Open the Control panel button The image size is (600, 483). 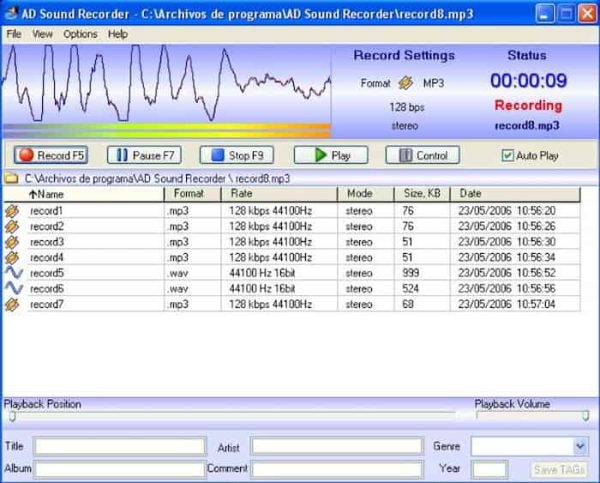click(422, 155)
